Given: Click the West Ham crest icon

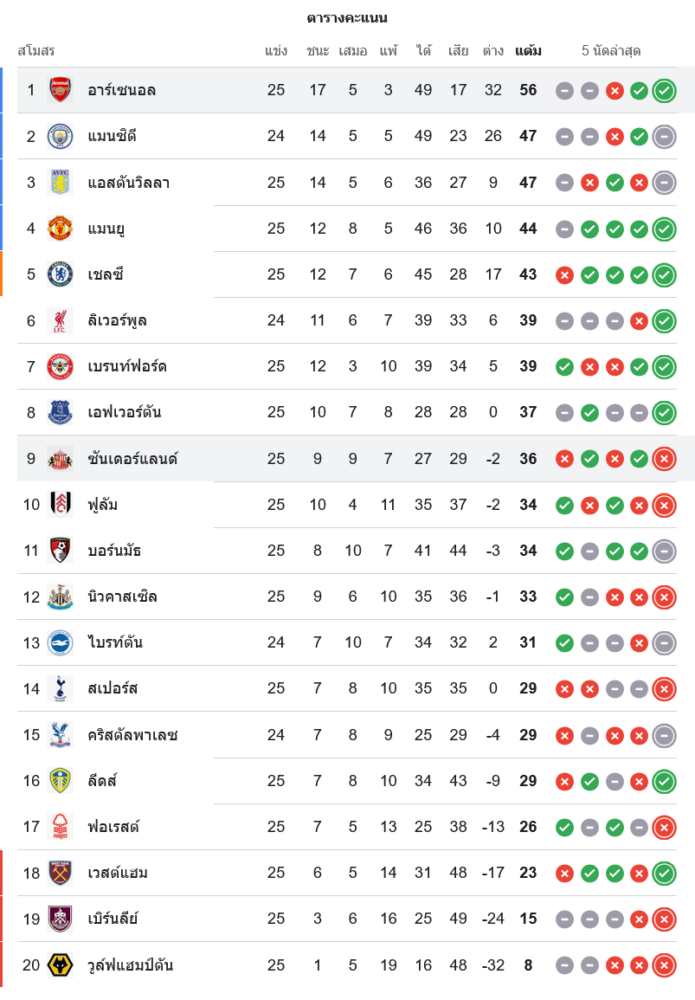Looking at the screenshot, I should click(60, 873).
